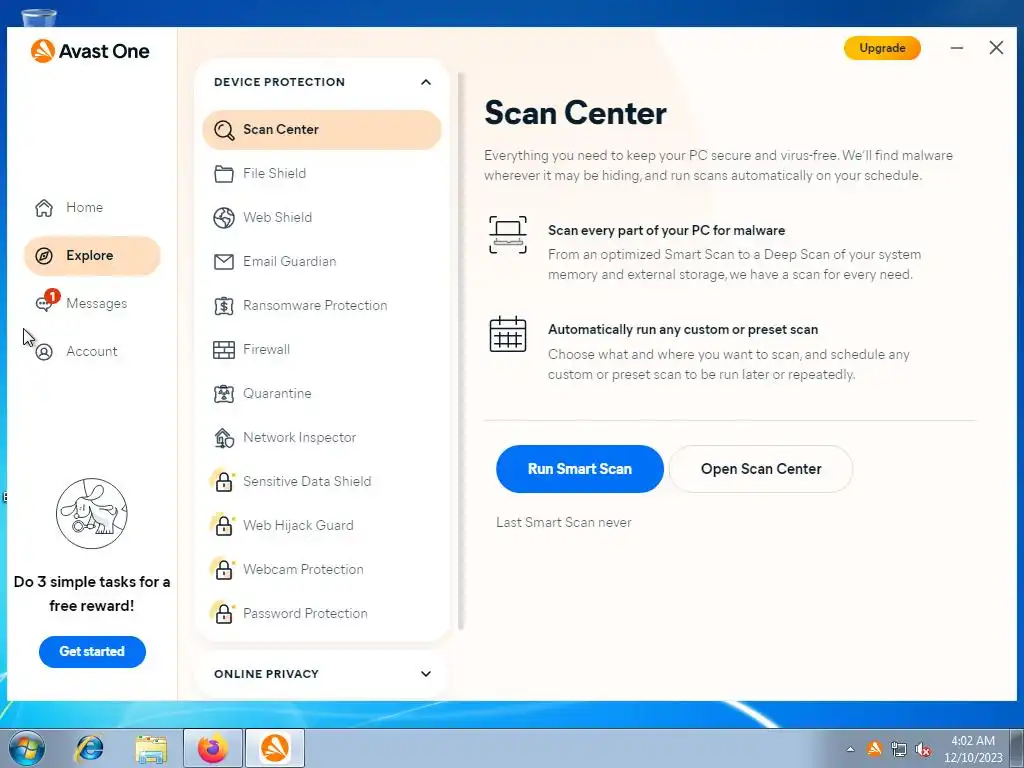
Task: Click the Webcam Protection lock icon
Action: pyautogui.click(x=223, y=570)
